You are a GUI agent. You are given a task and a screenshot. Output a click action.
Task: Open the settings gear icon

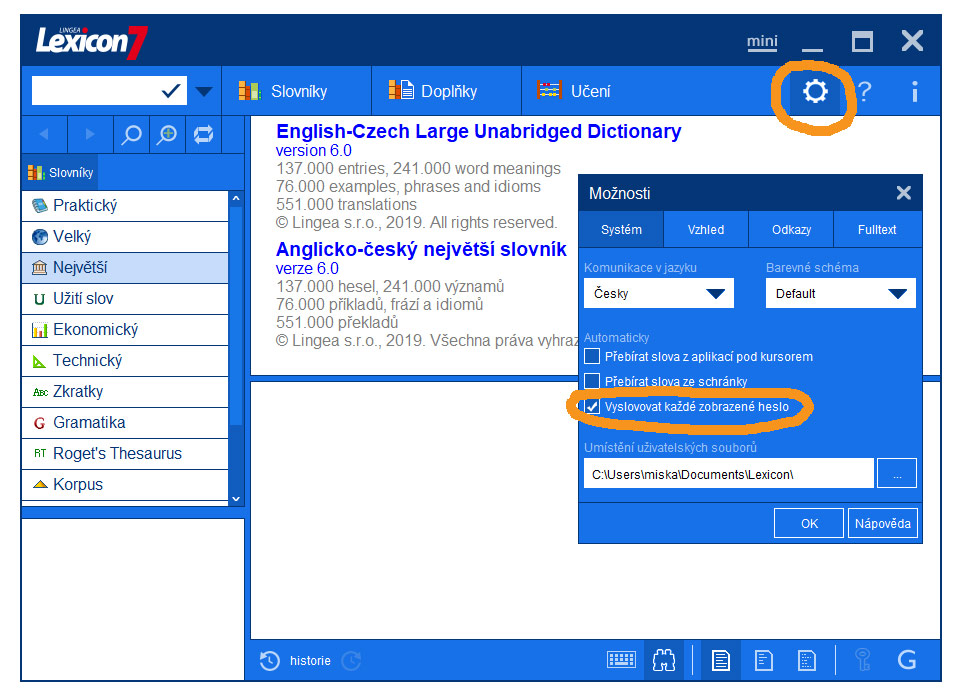pyautogui.click(x=815, y=92)
